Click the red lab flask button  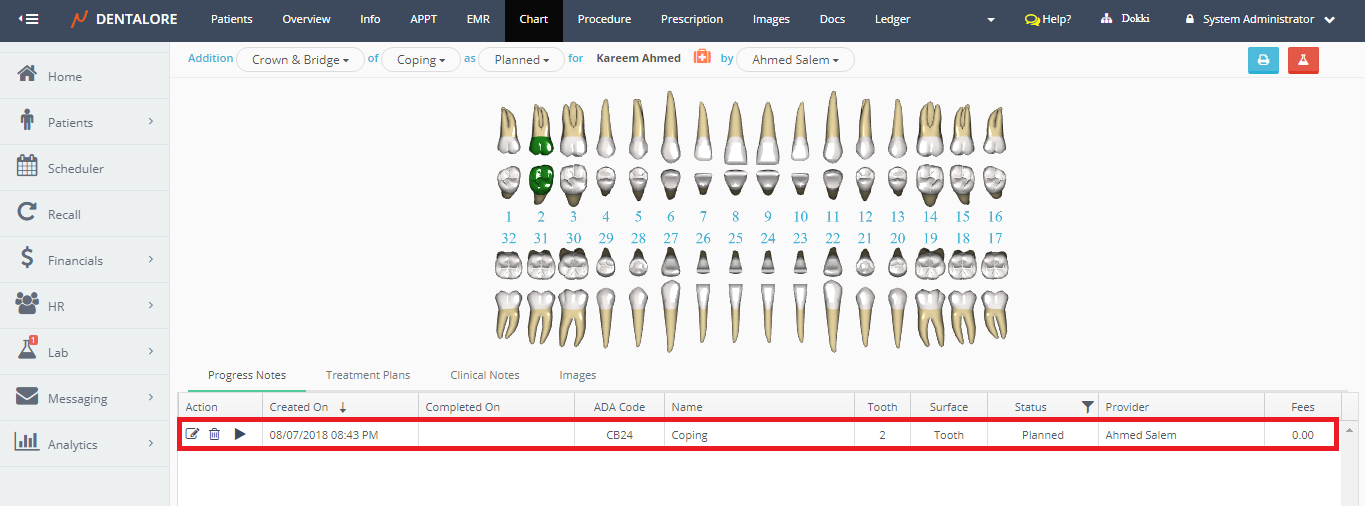pos(1303,60)
